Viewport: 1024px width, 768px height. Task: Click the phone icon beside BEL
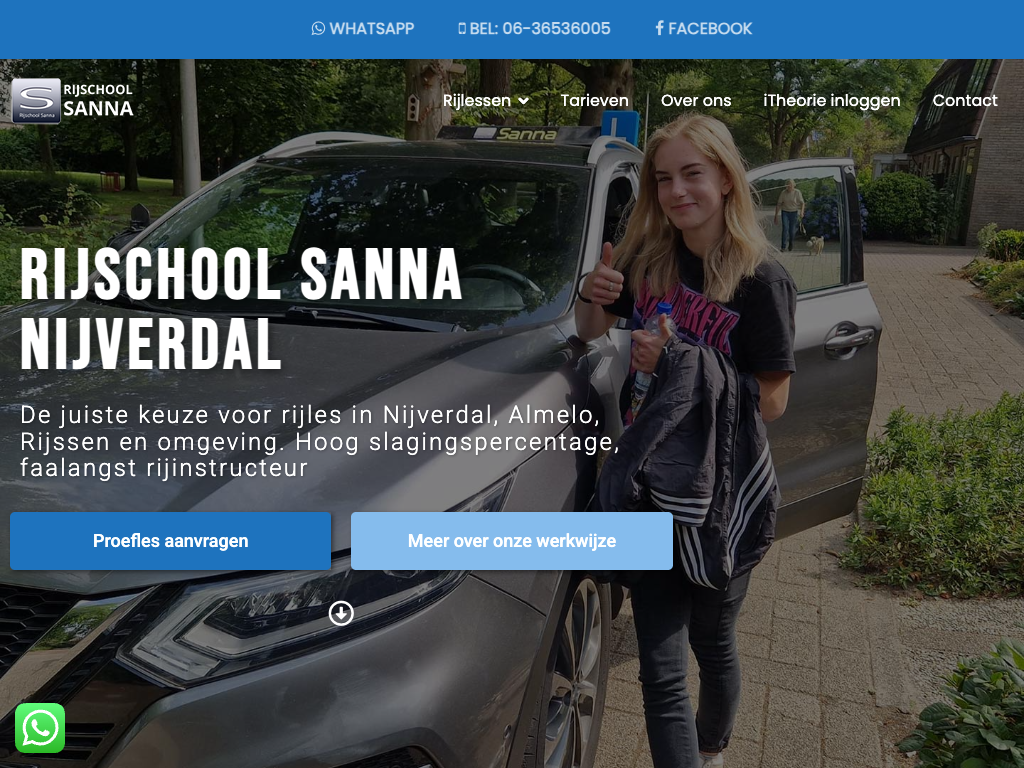click(462, 28)
